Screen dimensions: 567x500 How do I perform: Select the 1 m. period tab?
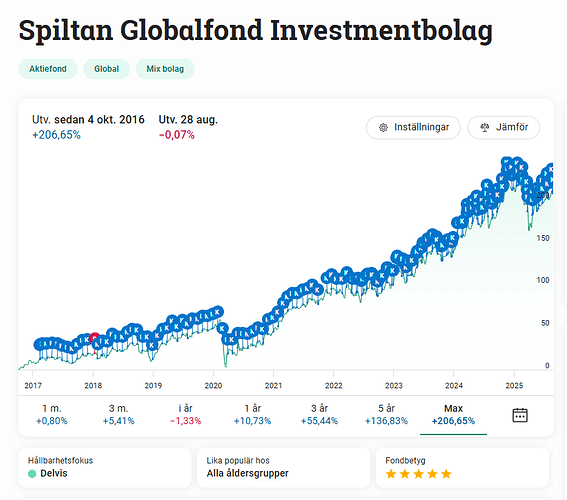coord(52,415)
